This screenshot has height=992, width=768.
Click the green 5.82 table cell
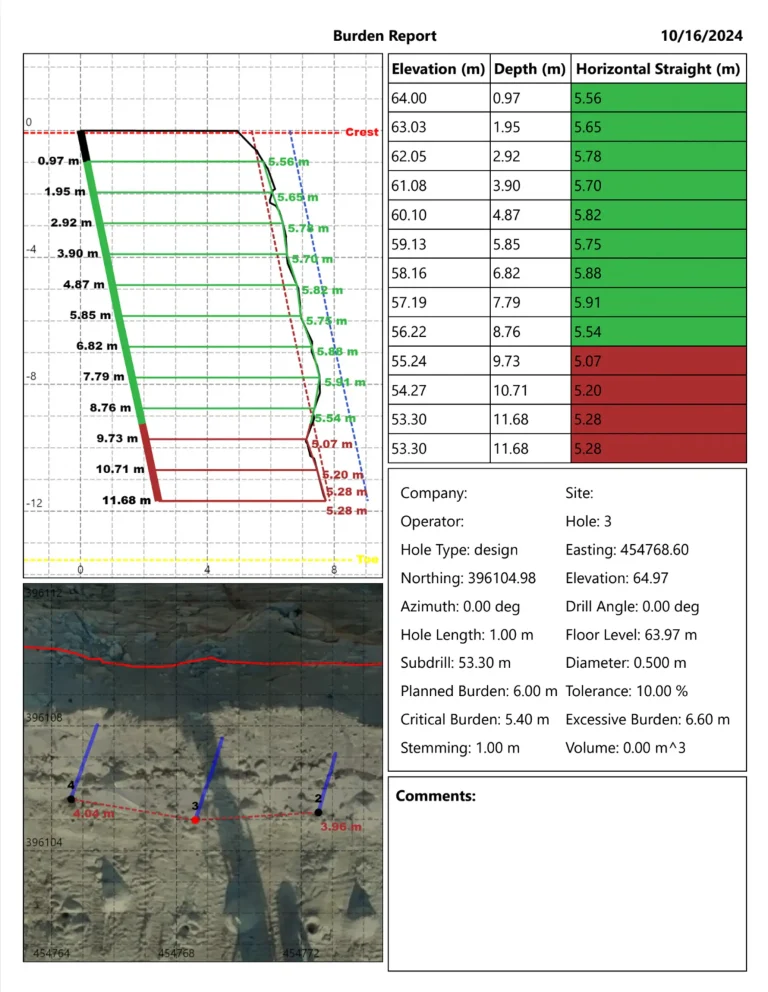tap(659, 214)
